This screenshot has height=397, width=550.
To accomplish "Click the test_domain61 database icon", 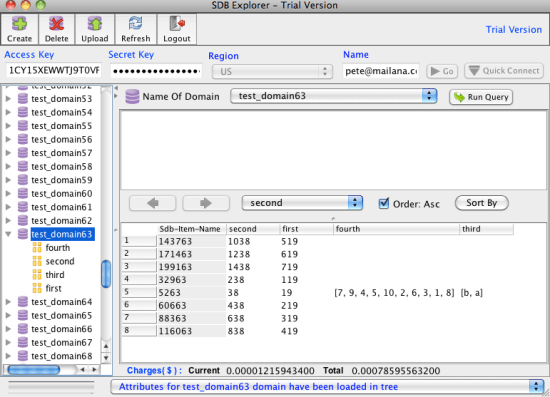I will (x=23, y=207).
